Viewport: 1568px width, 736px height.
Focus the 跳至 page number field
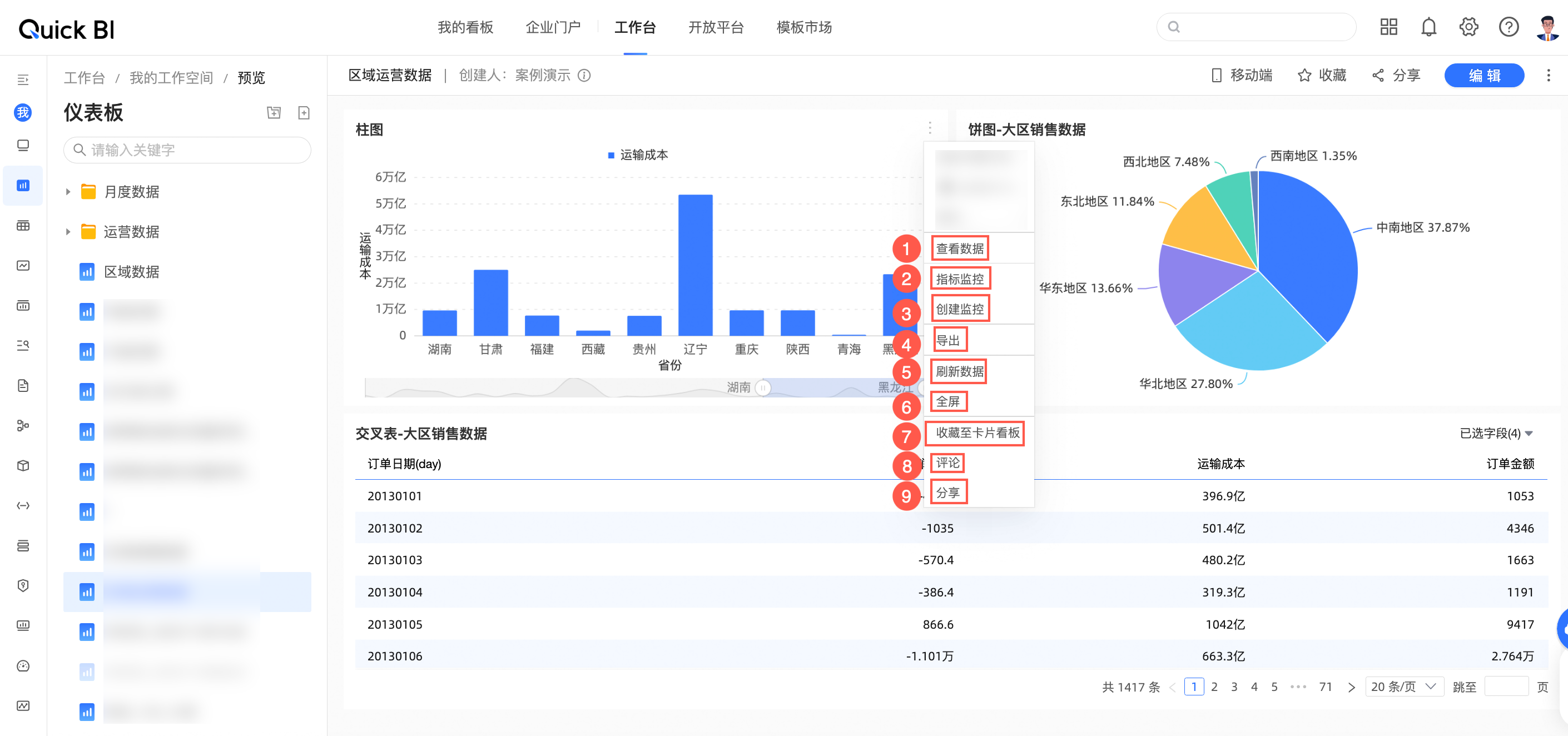pyautogui.click(x=1506, y=687)
